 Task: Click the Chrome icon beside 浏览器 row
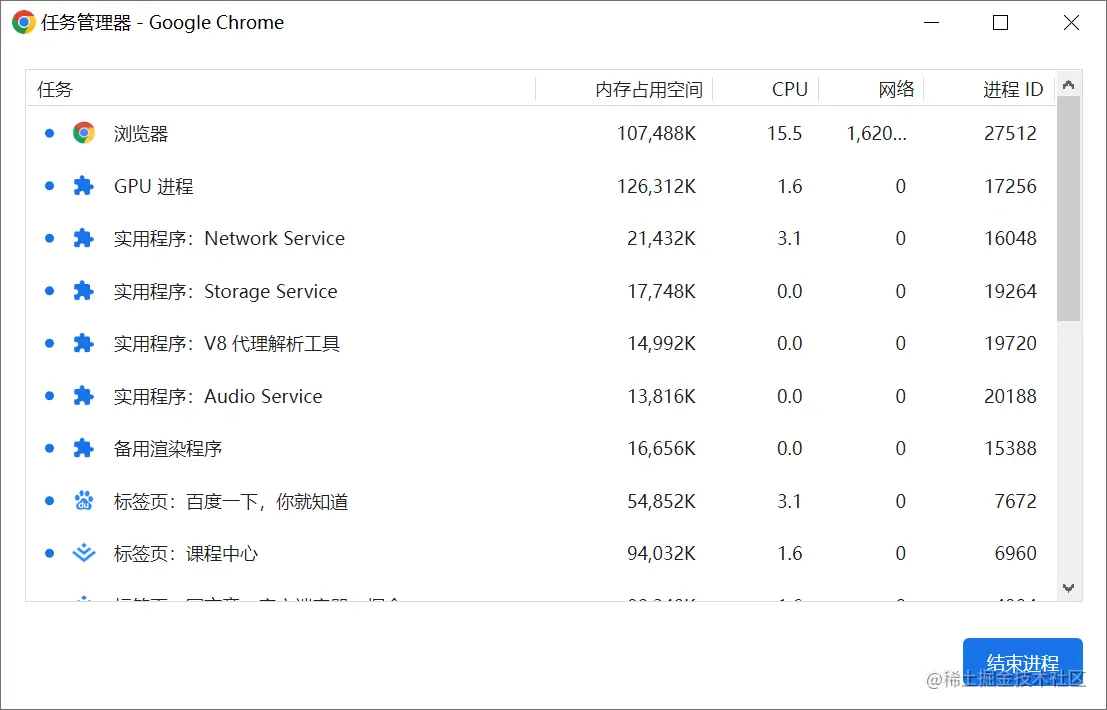coord(84,133)
